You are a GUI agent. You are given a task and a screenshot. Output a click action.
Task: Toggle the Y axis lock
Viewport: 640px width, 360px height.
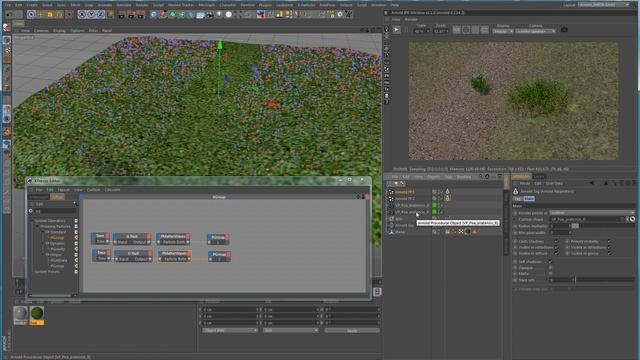click(x=91, y=15)
